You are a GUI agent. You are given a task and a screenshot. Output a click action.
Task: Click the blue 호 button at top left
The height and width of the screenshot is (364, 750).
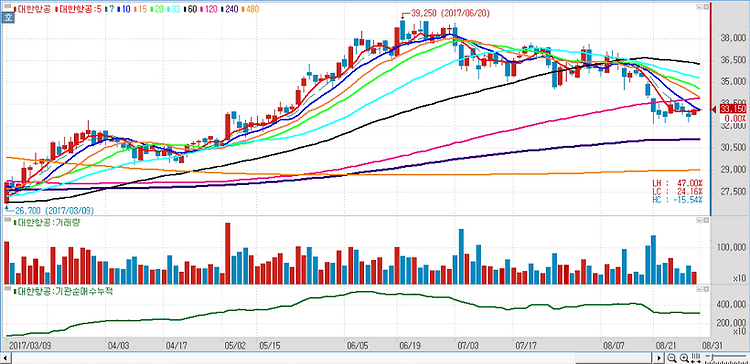8,18
